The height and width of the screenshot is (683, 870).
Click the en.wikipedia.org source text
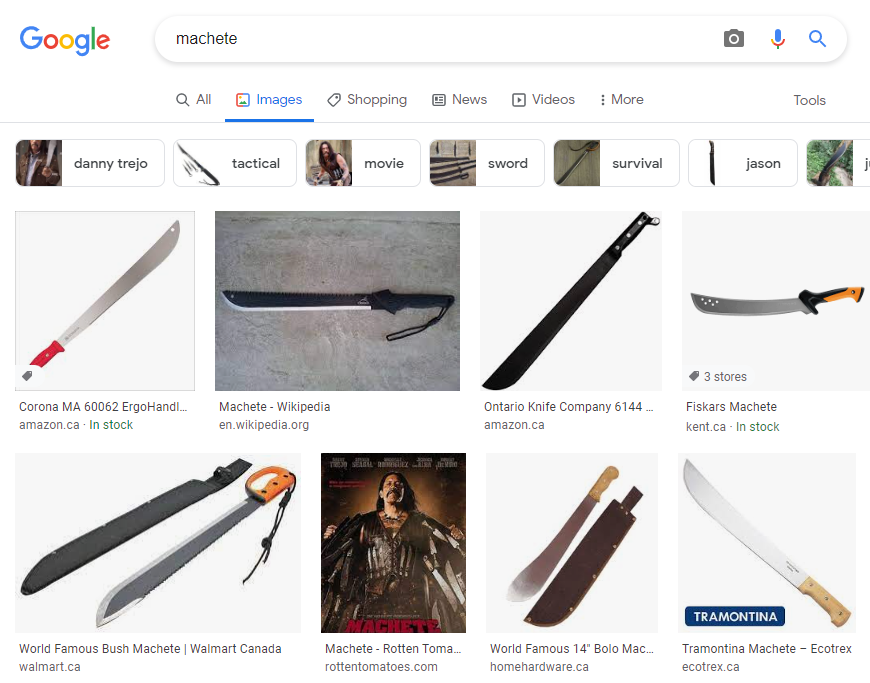coord(264,425)
